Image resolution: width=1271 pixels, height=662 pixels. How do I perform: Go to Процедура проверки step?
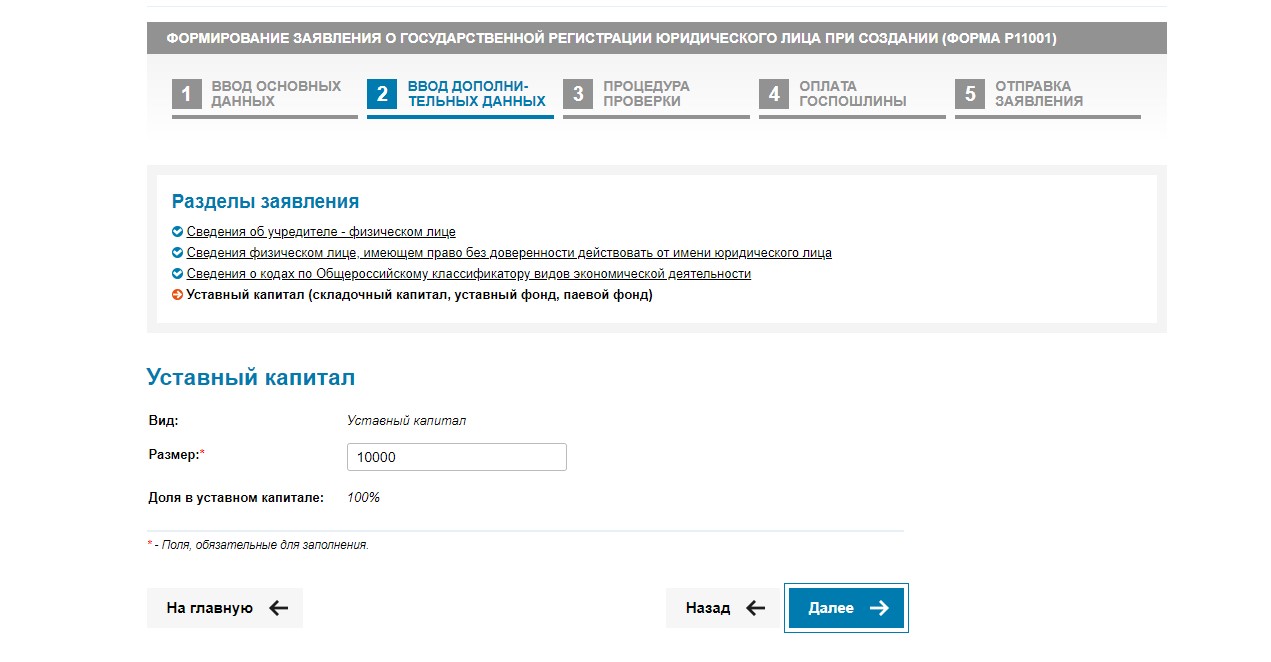coord(656,97)
